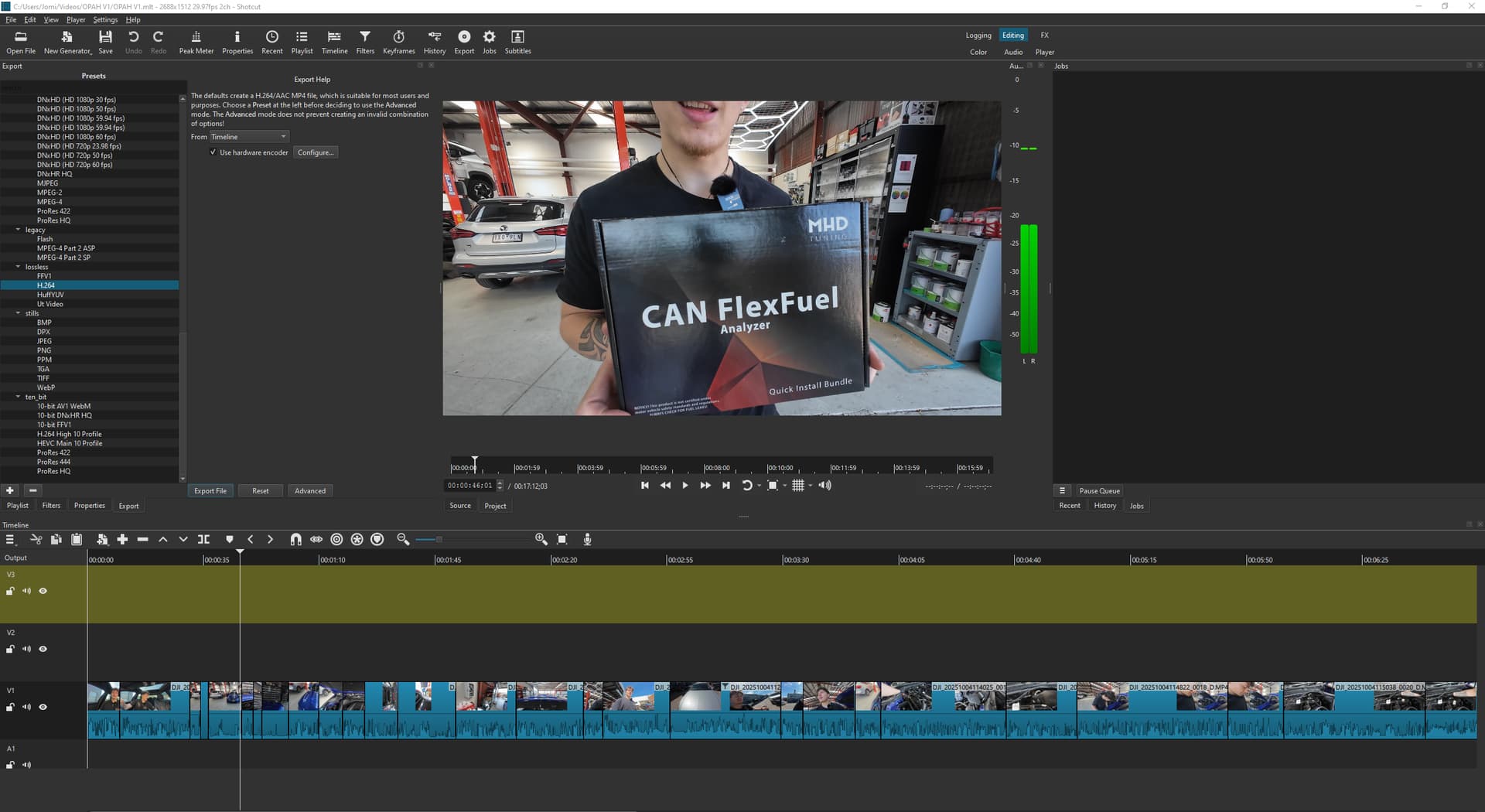Screen dimensions: 1485x812
Task: Toggle timeline snapping magnet icon
Action: pos(295,540)
